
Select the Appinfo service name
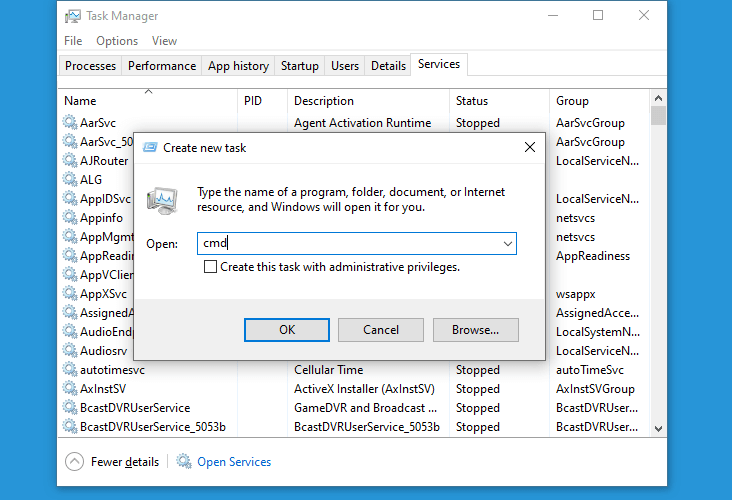point(101,218)
